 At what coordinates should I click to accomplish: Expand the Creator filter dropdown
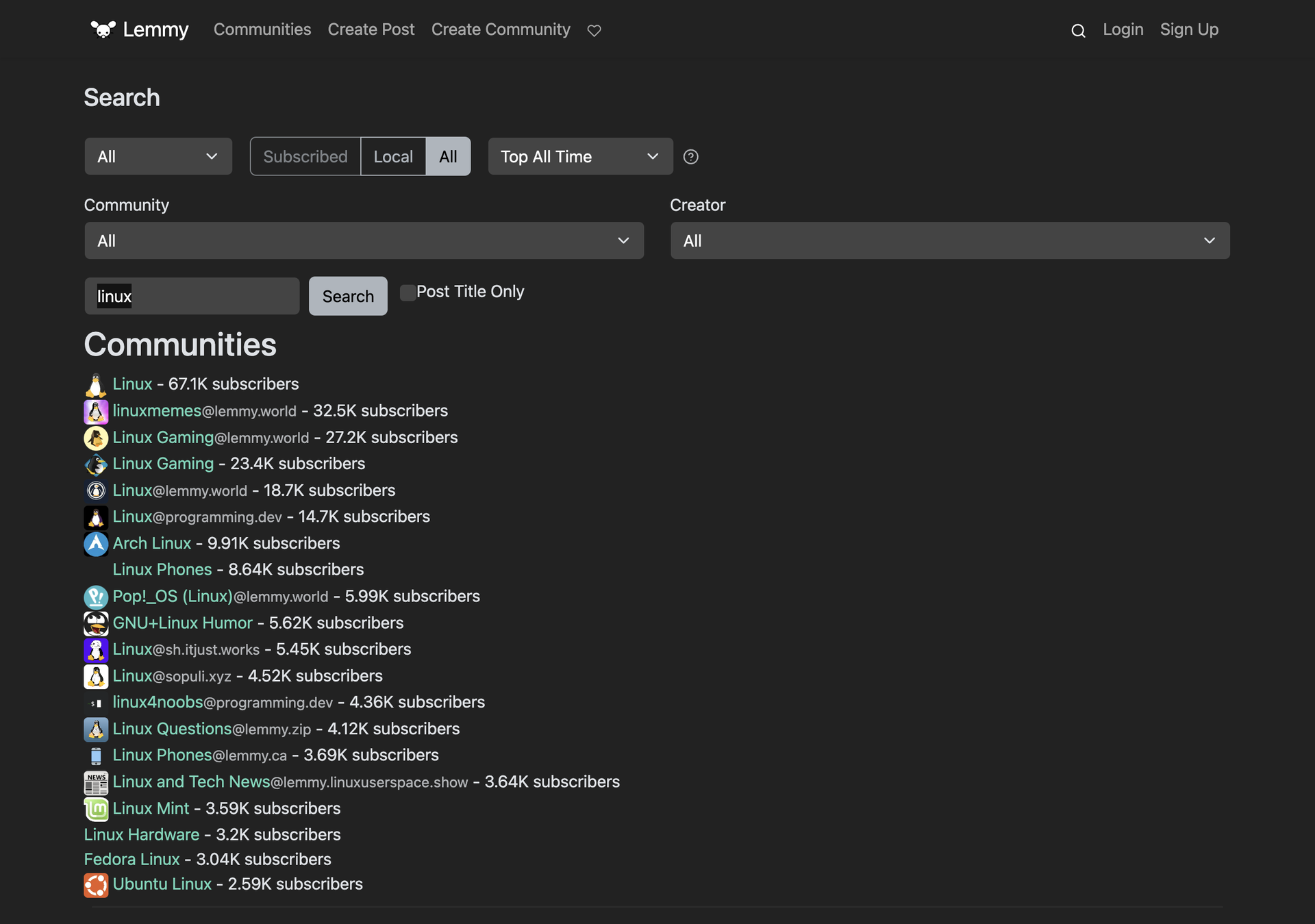(951, 241)
